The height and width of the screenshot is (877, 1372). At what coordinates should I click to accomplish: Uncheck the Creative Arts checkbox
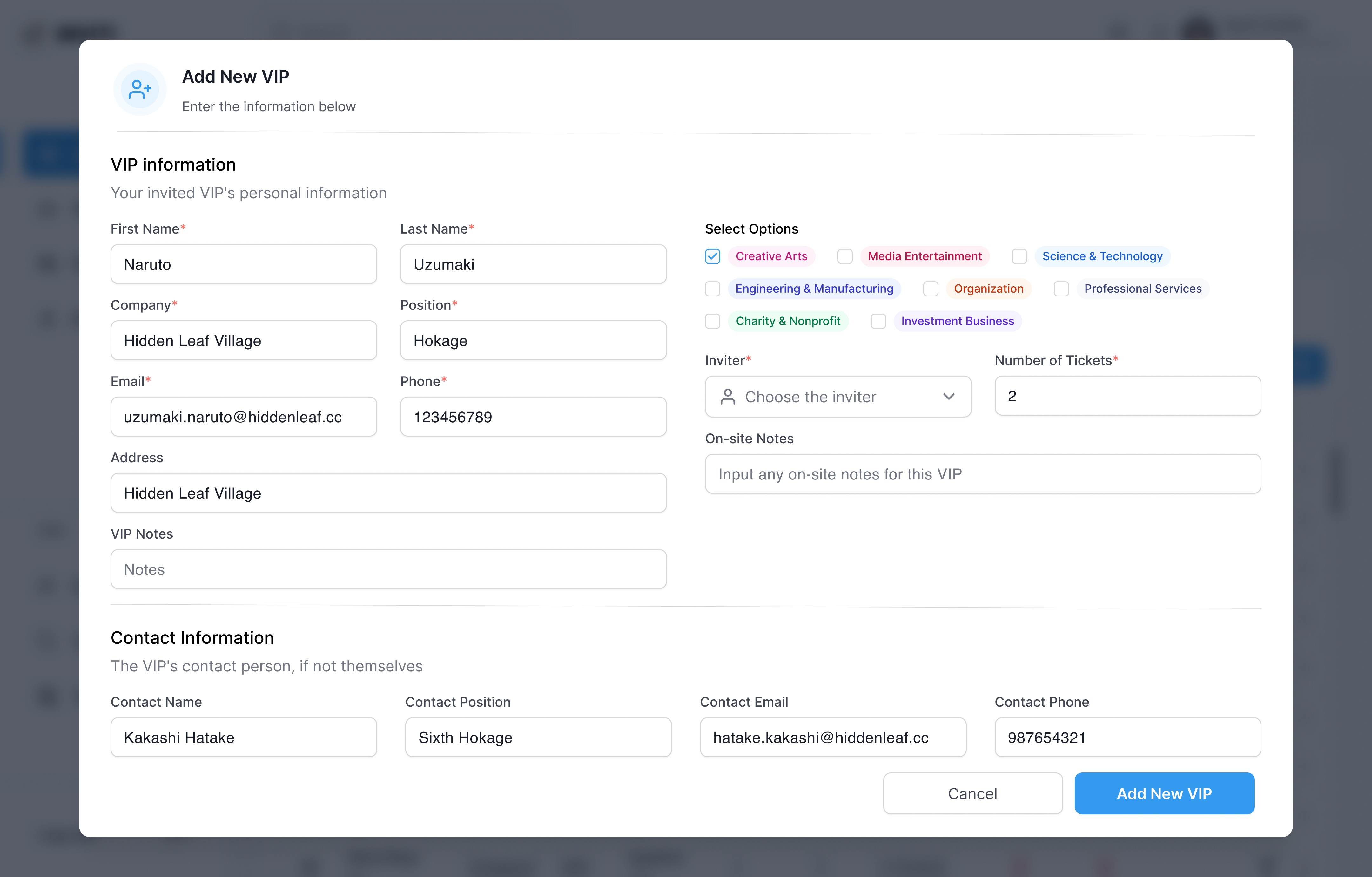[x=712, y=257]
